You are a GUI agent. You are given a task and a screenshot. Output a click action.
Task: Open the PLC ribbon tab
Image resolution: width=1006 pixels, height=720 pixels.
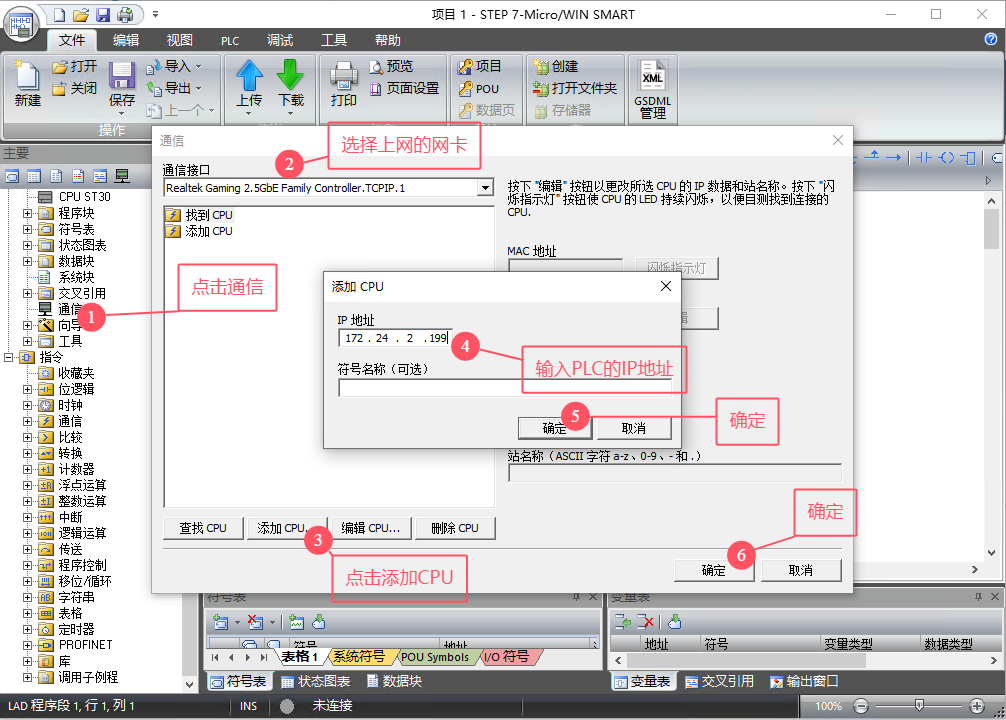coord(230,41)
